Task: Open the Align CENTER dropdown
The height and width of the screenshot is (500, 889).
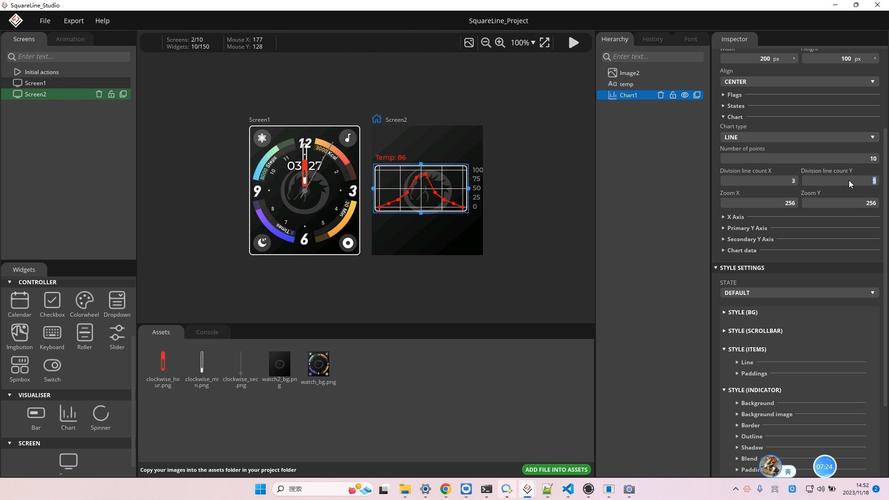Action: (x=798, y=82)
